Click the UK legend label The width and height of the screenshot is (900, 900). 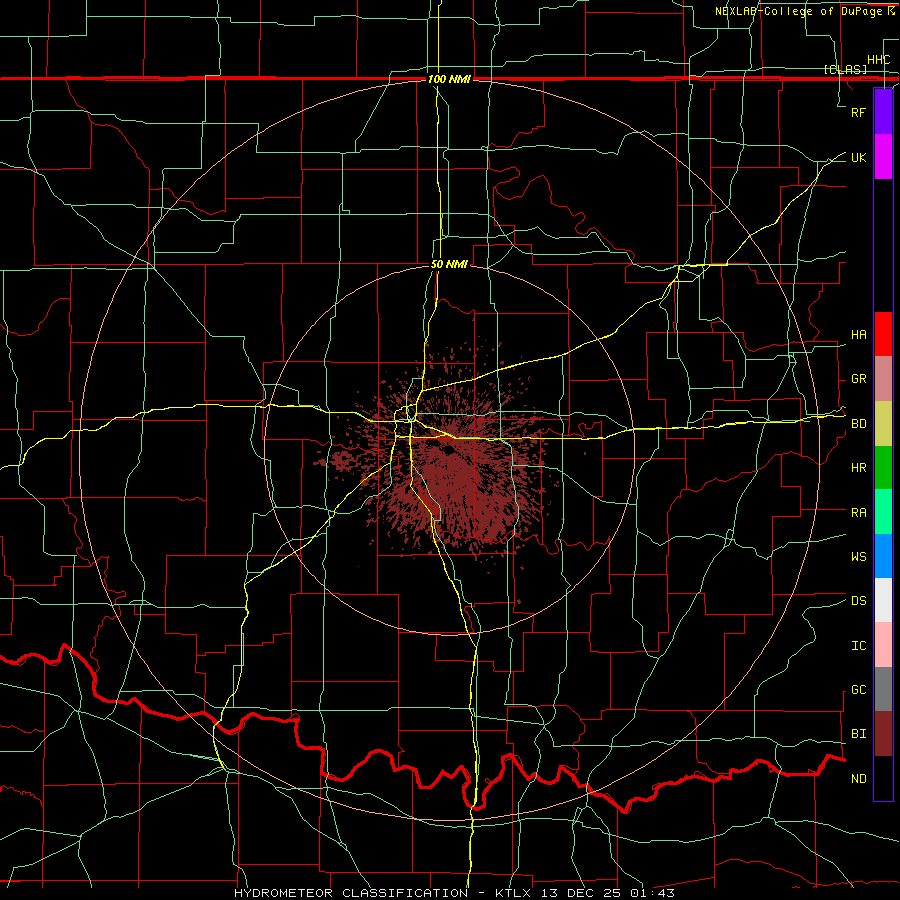[x=858, y=157]
